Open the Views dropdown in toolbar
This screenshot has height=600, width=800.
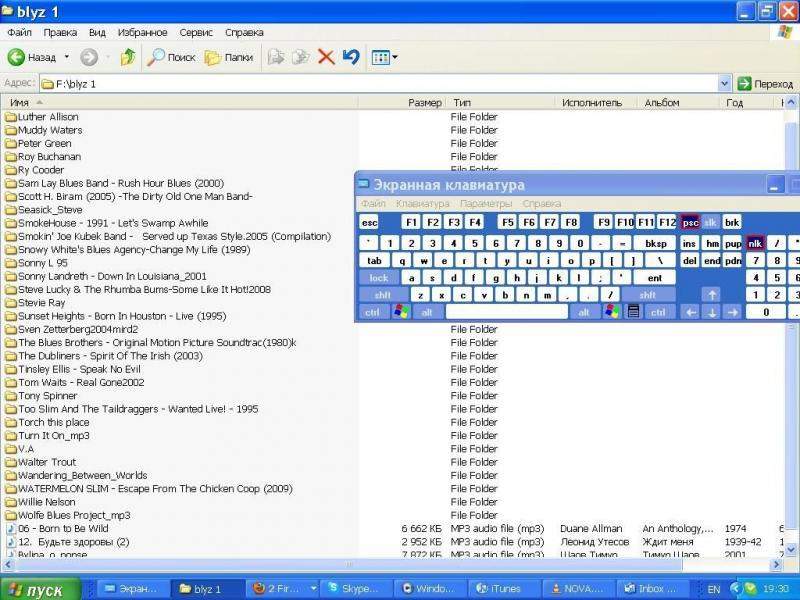(x=385, y=57)
